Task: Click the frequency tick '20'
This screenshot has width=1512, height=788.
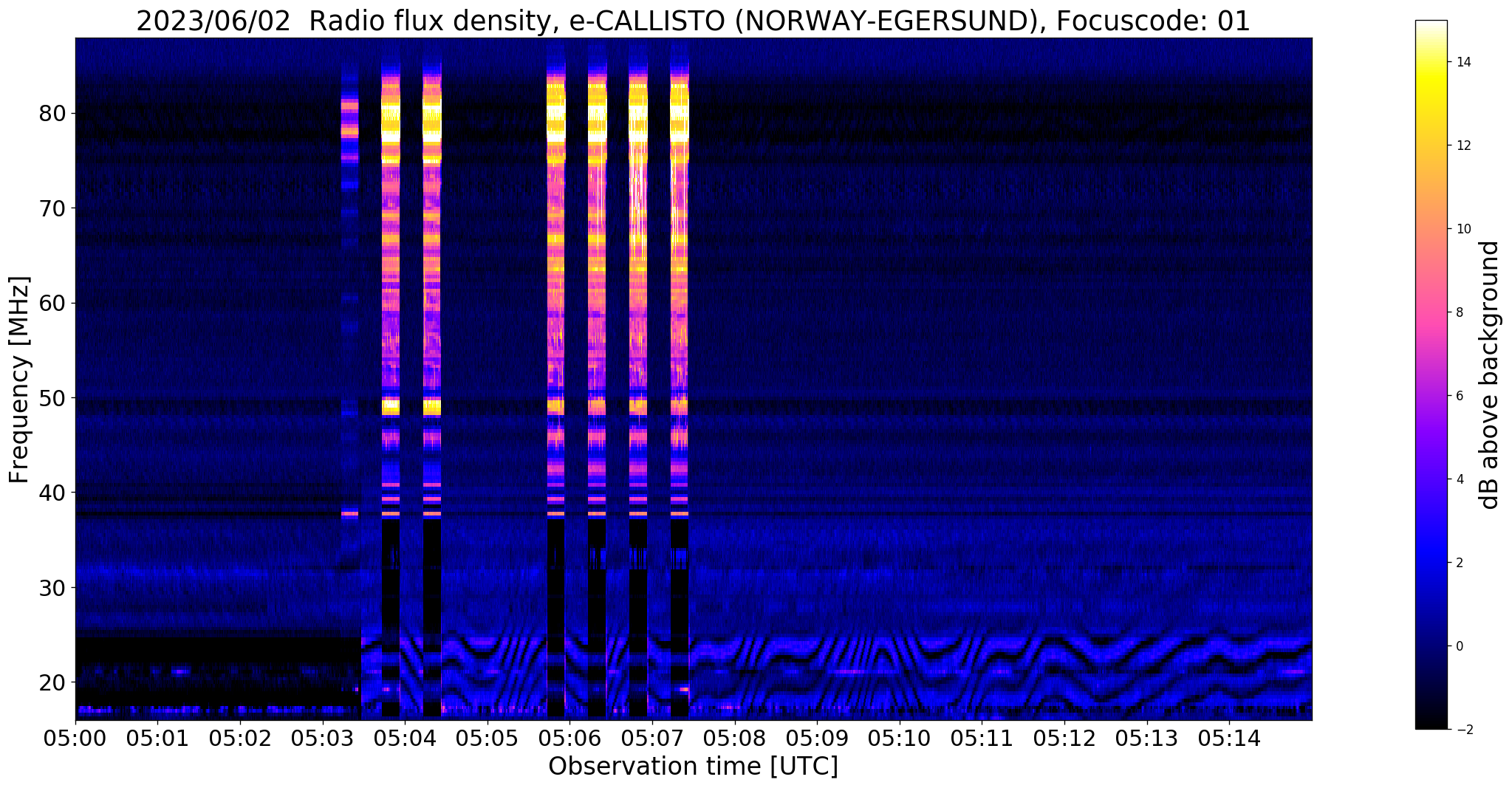Action: pos(53,682)
